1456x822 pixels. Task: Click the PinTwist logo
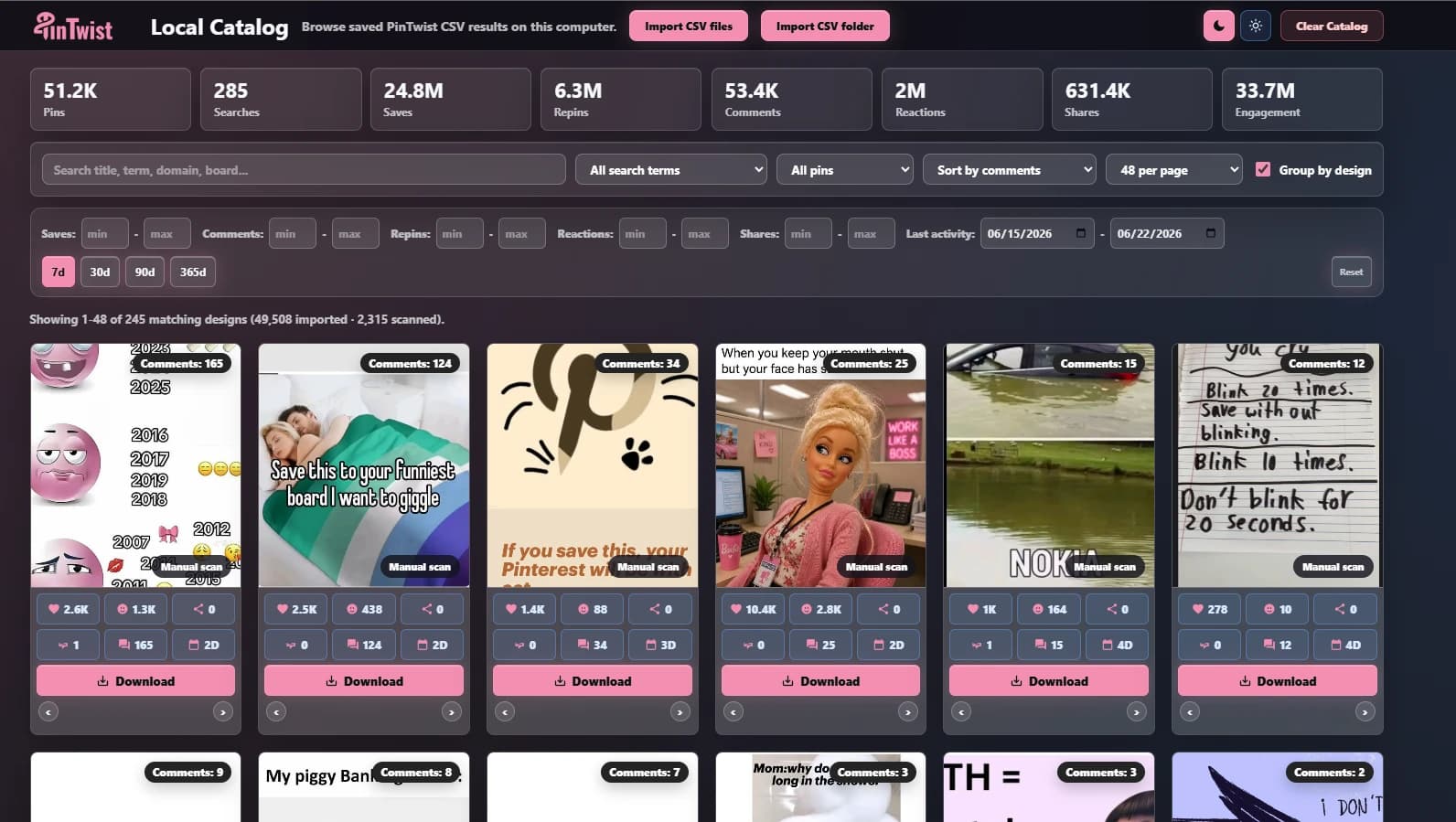tap(73, 27)
